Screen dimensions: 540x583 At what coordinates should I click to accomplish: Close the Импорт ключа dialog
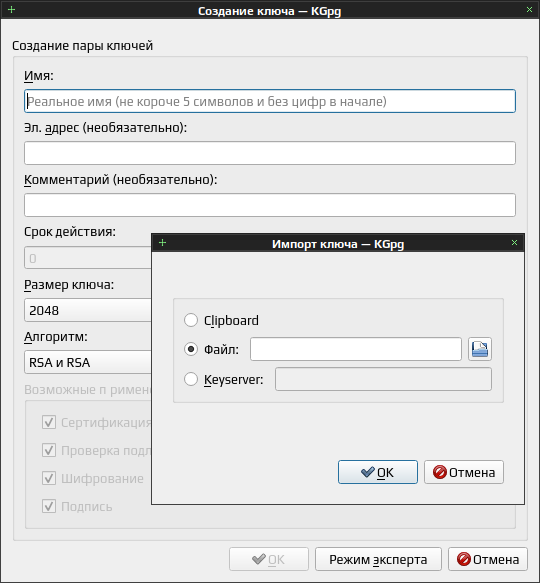[x=514, y=243]
